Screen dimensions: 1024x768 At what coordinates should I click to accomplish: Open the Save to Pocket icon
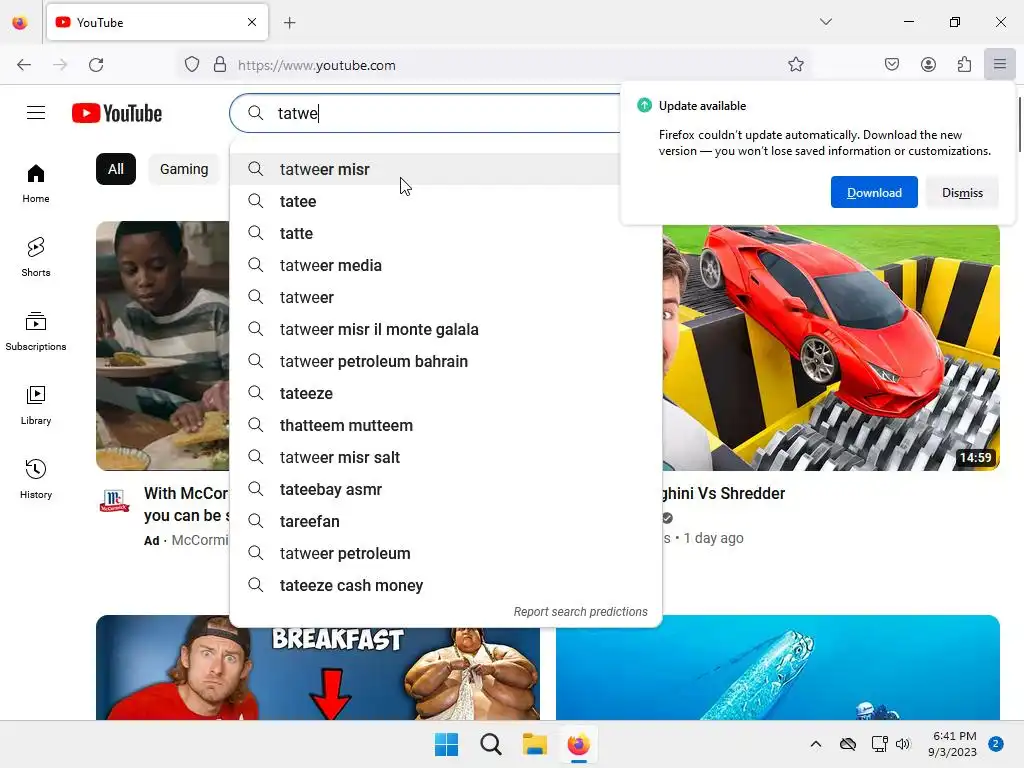891,65
